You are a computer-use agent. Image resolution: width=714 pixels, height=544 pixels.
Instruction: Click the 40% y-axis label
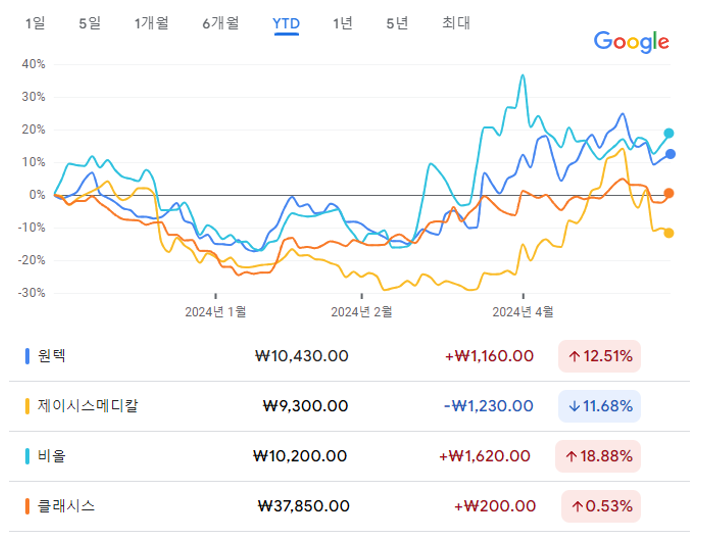click(33, 64)
